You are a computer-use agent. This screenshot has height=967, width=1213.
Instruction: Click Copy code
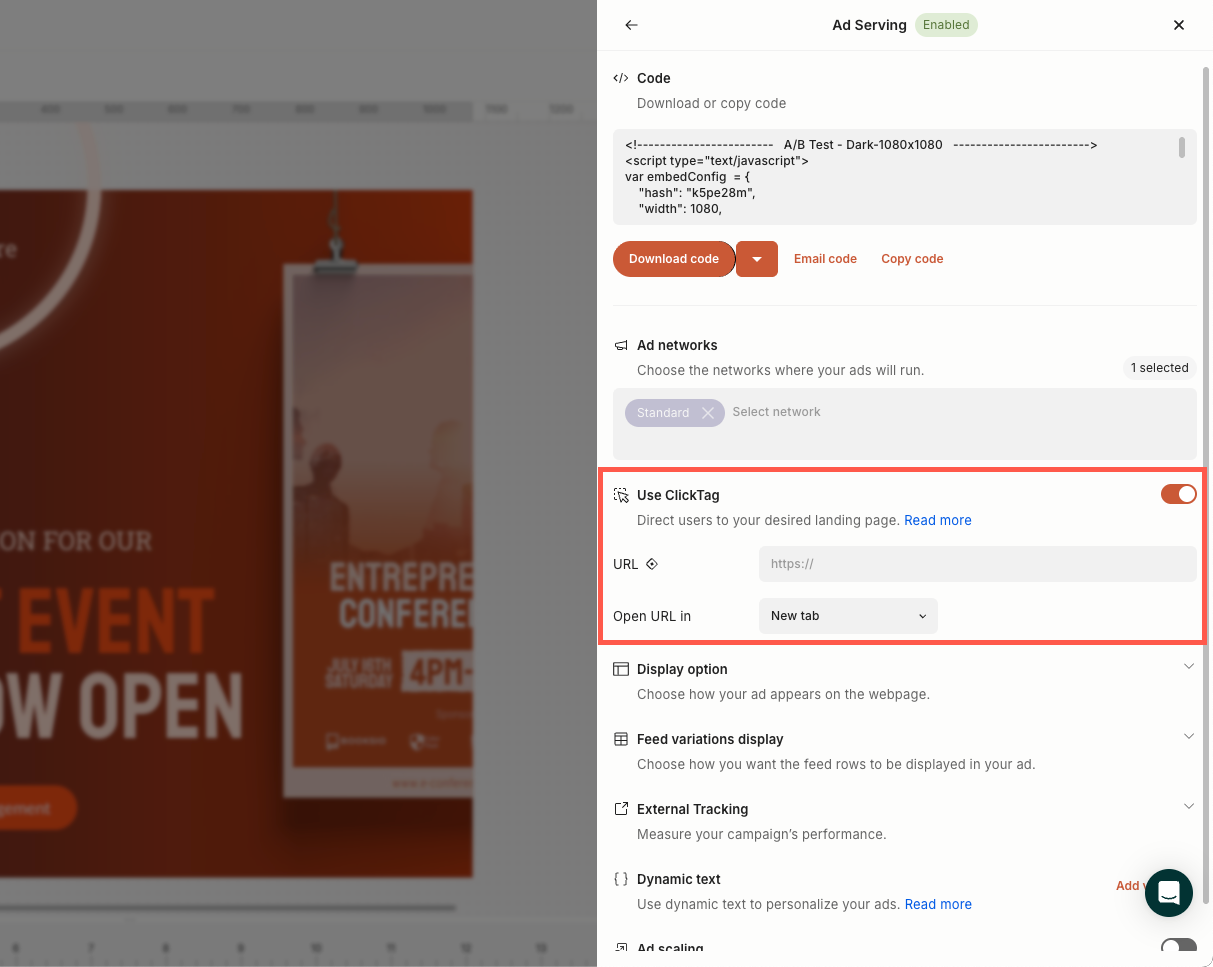click(x=912, y=259)
